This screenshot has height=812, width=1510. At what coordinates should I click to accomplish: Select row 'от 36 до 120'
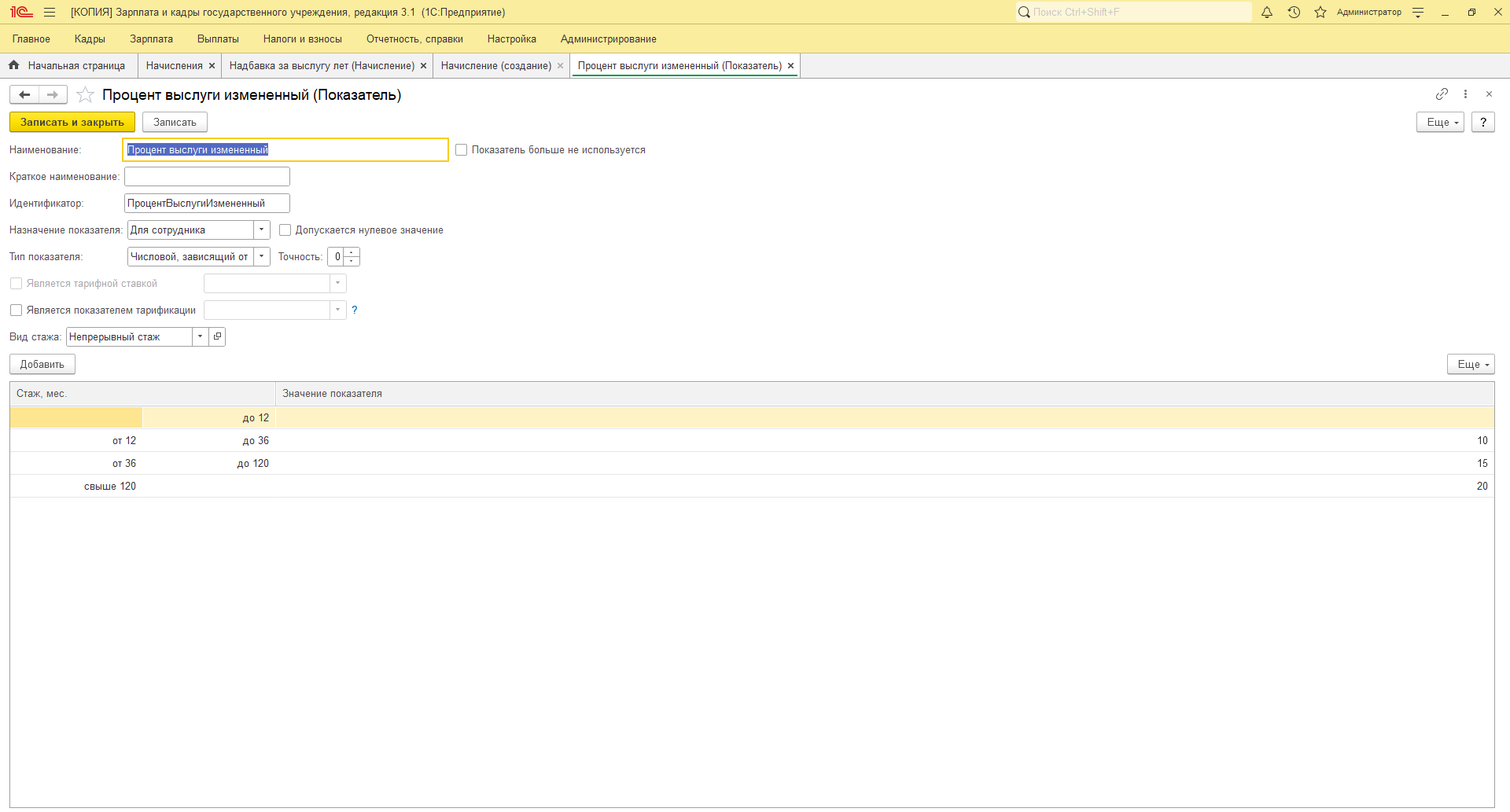click(x=752, y=464)
